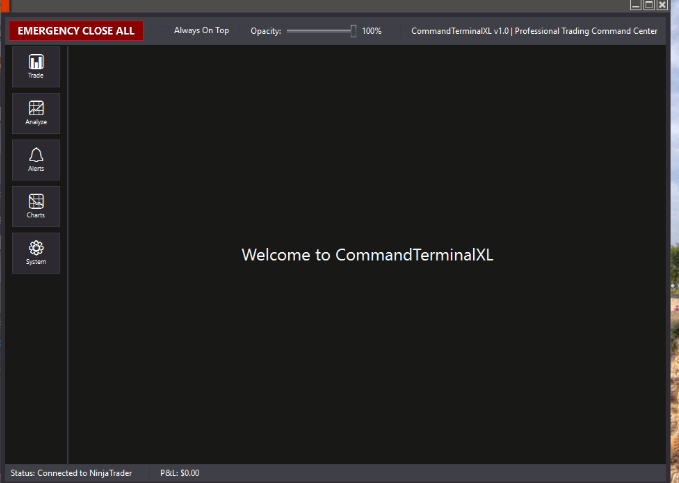Viewport: 679px width, 483px height.
Task: Maximize the CommandTerminalXL window
Action: pos(648,5)
